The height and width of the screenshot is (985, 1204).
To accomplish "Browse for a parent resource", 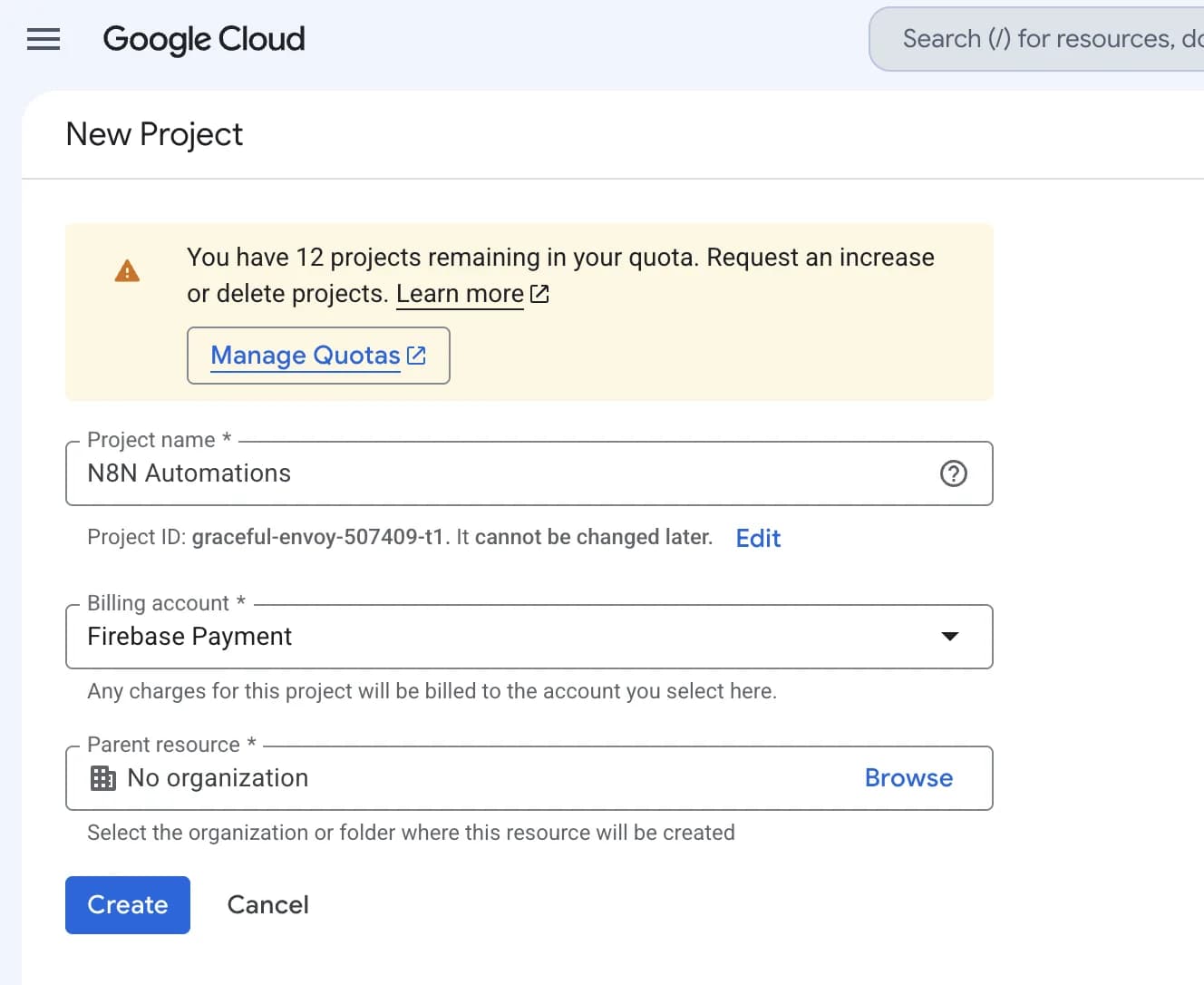I will tap(908, 778).
